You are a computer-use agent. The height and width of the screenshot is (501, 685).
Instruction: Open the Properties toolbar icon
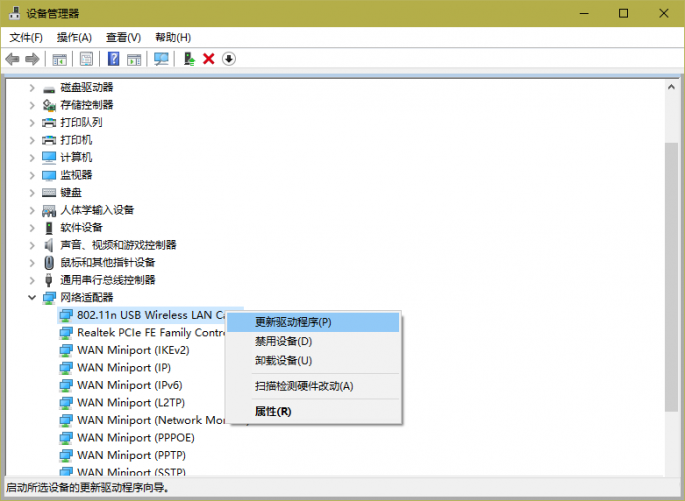(86, 59)
